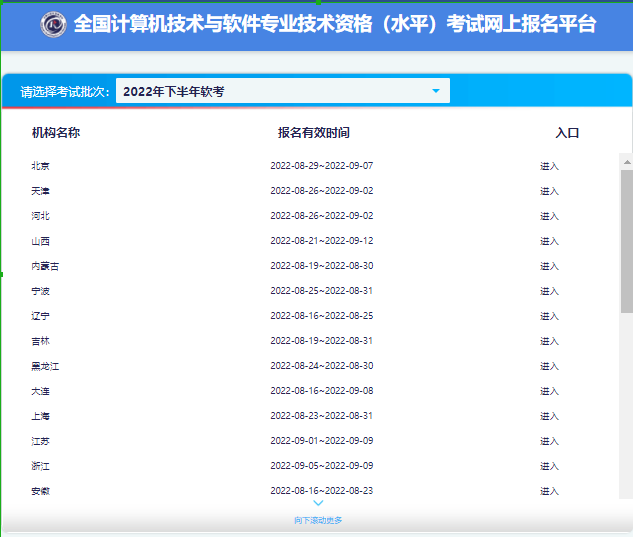The image size is (633, 537).
Task: Click the 内蒙古 institution name
Action: click(x=45, y=266)
